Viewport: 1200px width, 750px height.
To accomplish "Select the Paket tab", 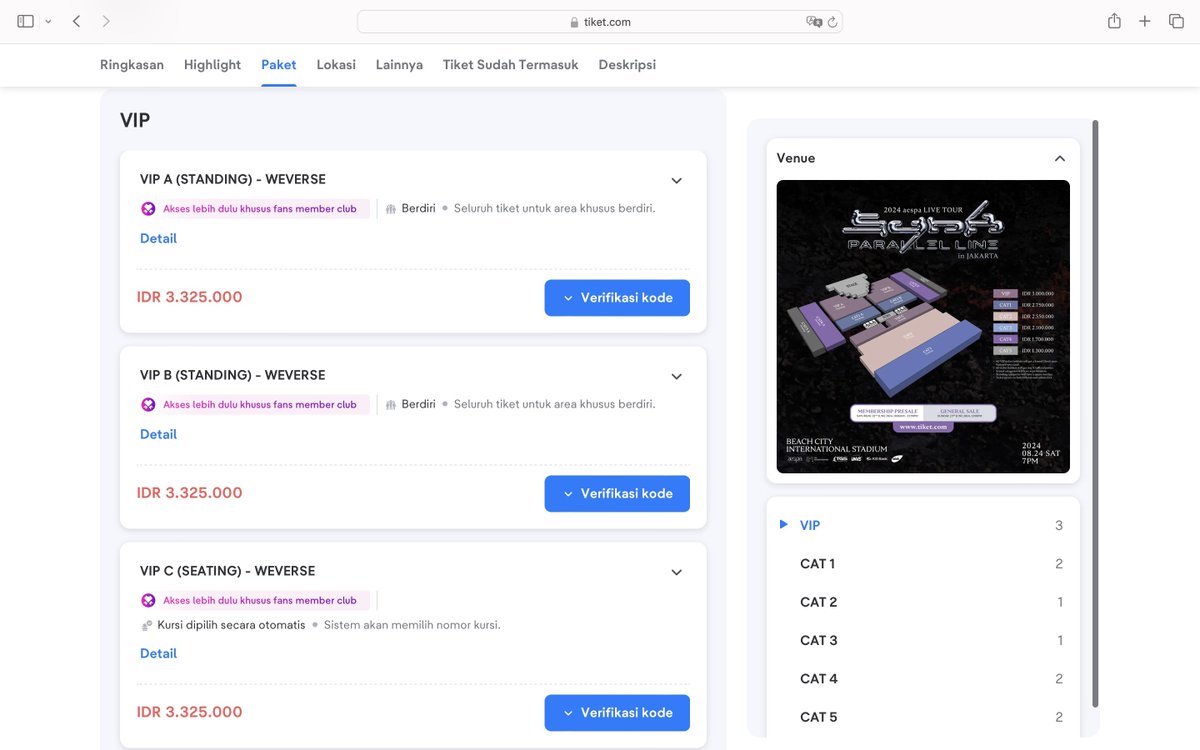I will (279, 65).
